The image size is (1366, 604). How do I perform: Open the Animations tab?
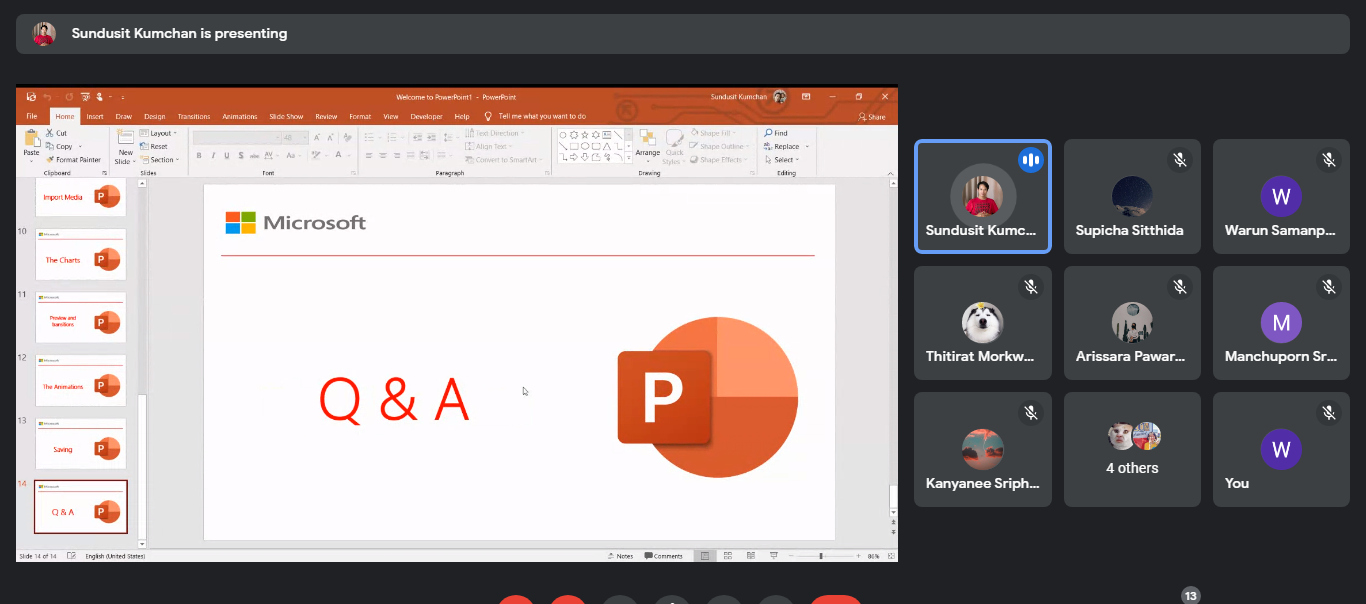pos(240,117)
